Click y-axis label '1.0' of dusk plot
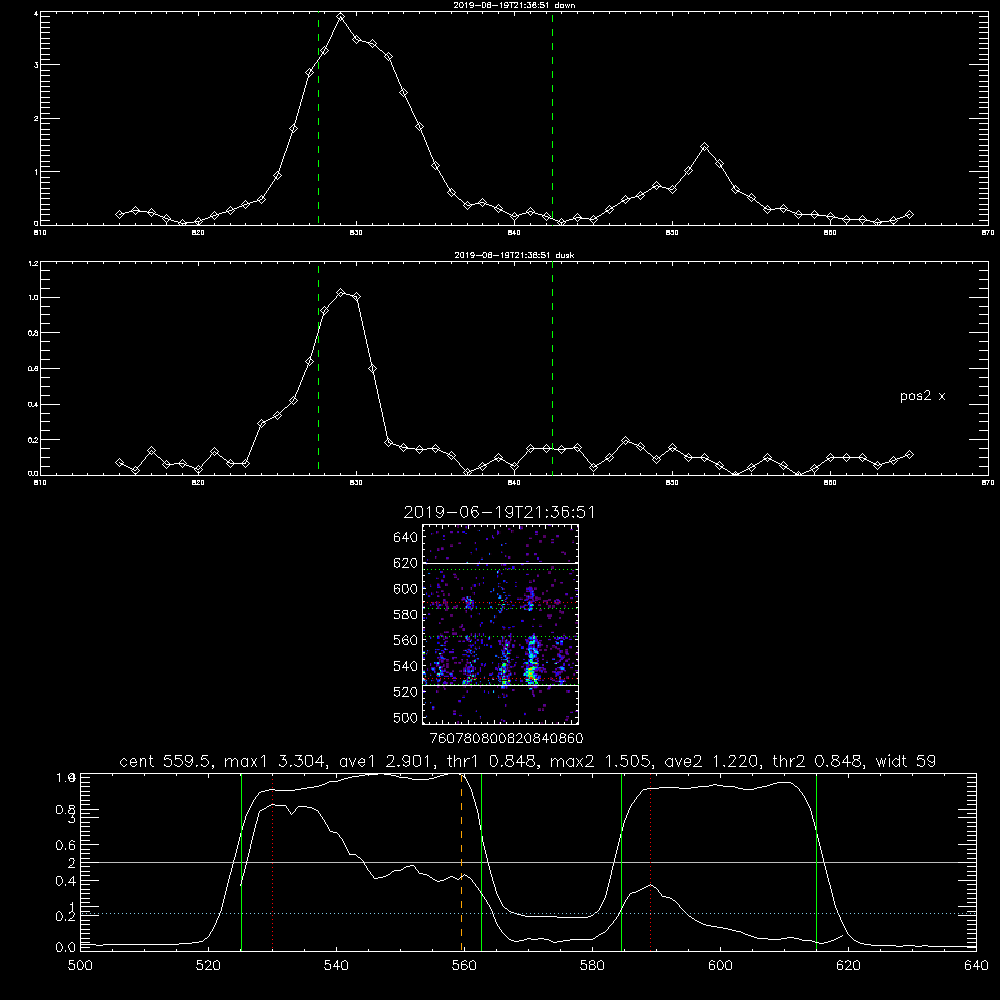This screenshot has height=1000, width=1000. [34, 298]
